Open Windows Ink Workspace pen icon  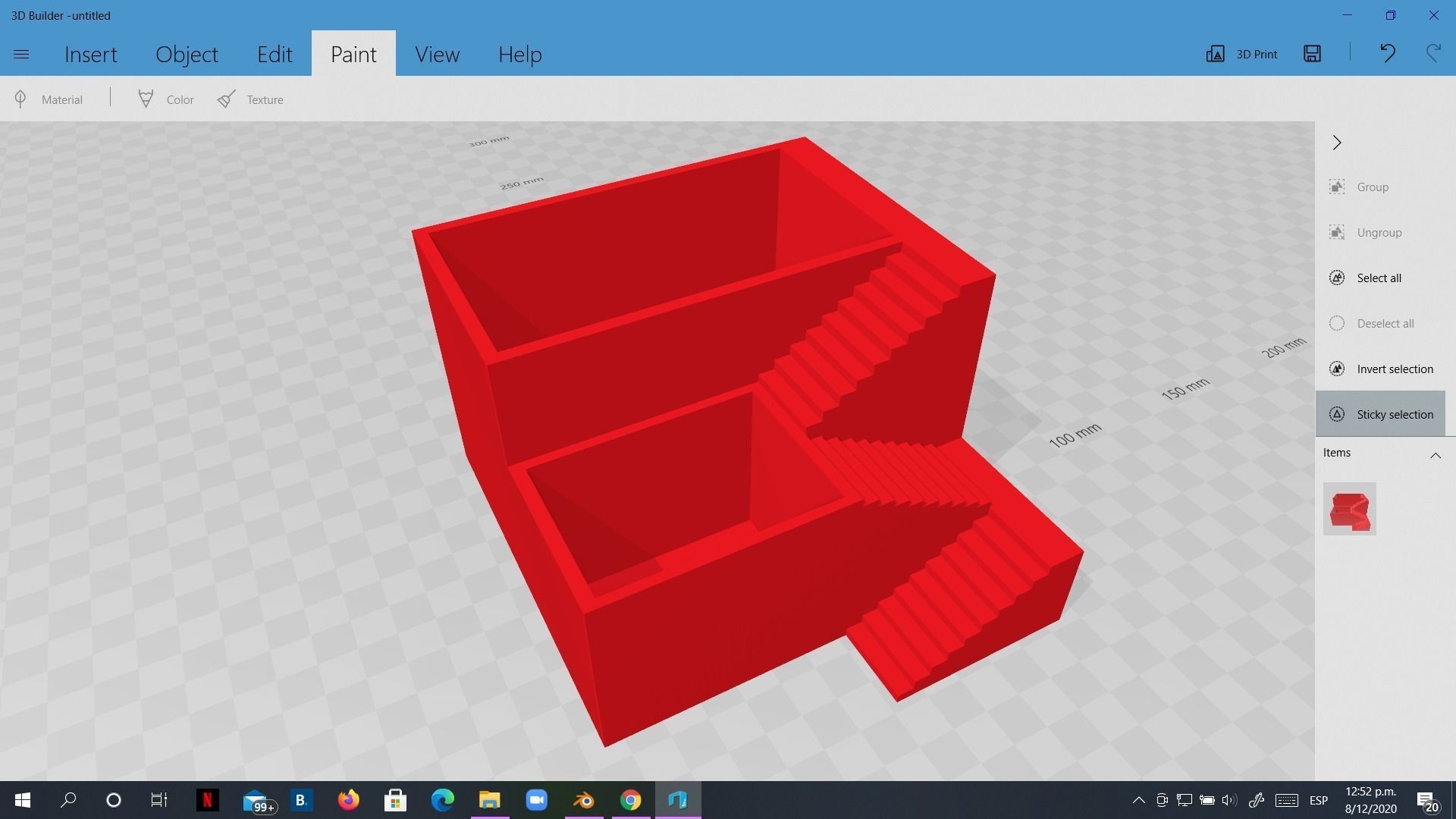pos(1257,800)
